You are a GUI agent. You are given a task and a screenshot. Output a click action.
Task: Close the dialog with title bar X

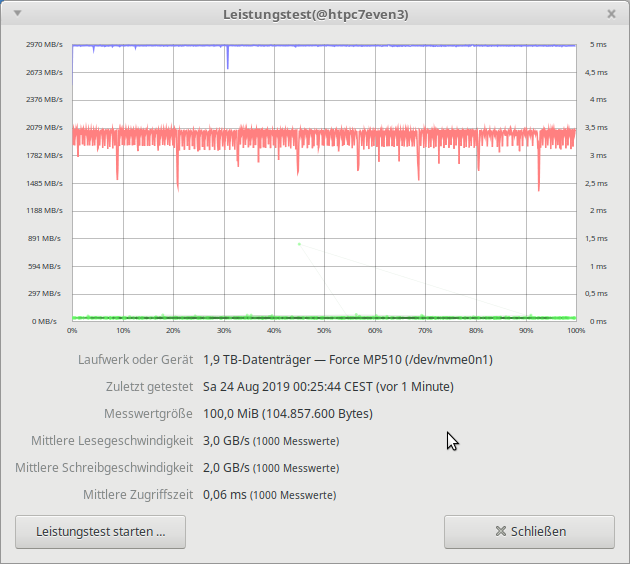pyautogui.click(x=611, y=15)
